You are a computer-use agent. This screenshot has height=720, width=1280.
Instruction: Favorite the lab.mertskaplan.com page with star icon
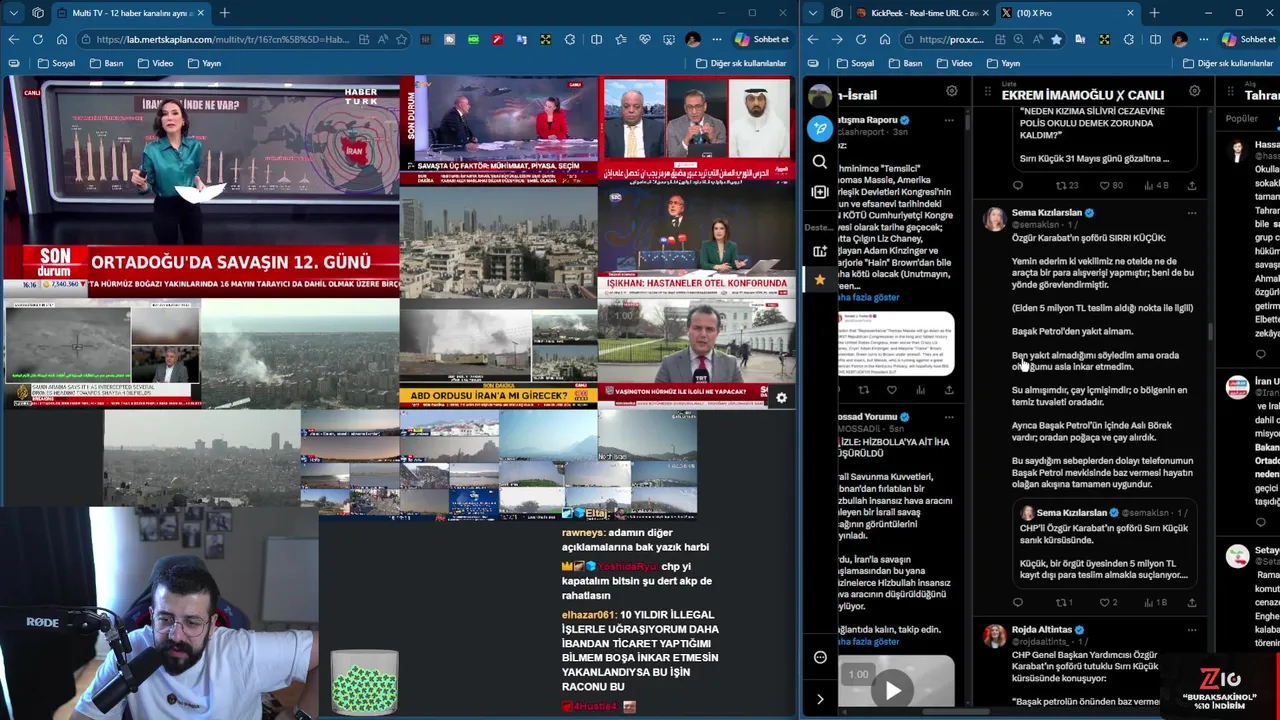pyautogui.click(x=401, y=39)
